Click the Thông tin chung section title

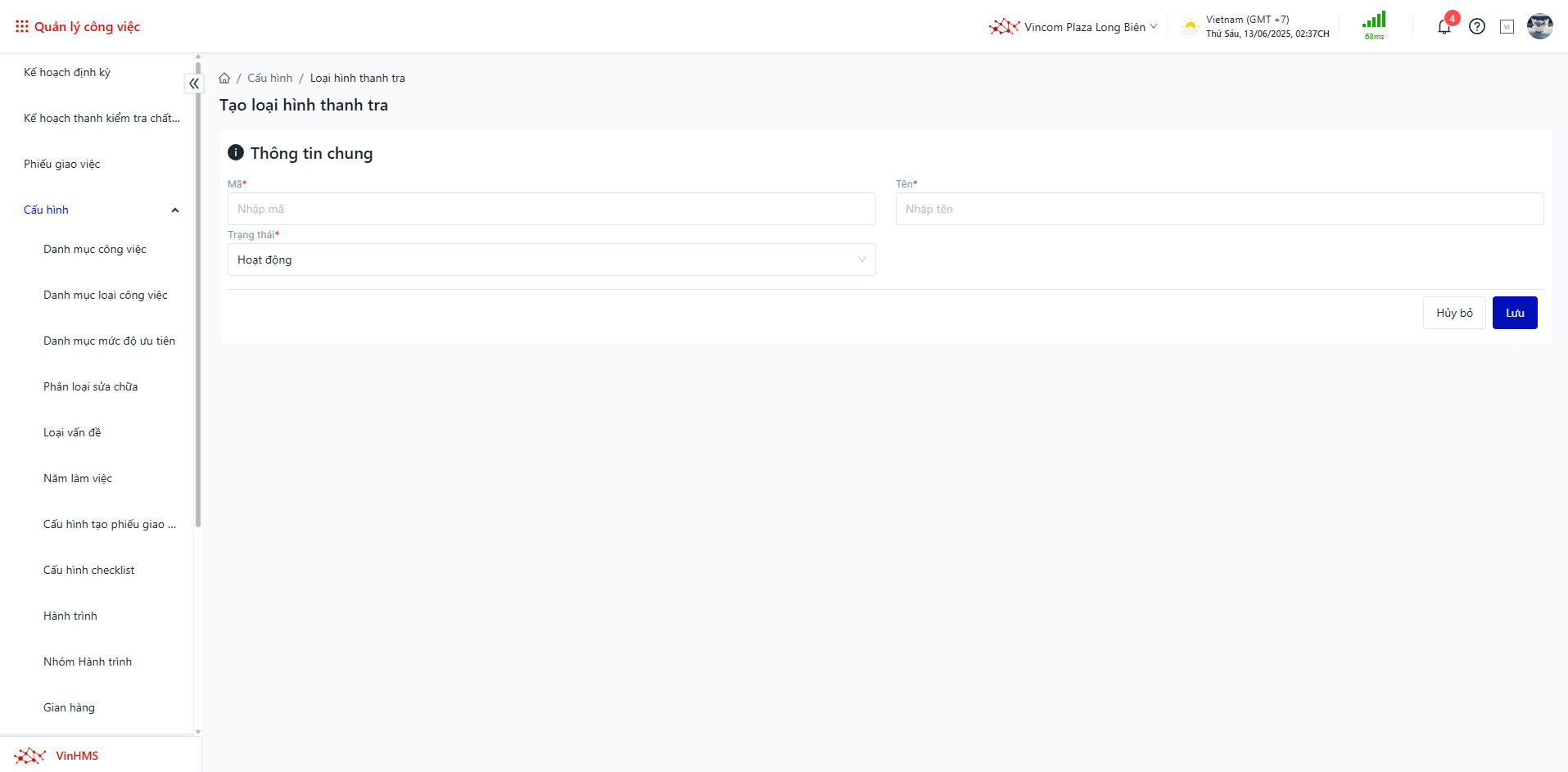(x=311, y=153)
